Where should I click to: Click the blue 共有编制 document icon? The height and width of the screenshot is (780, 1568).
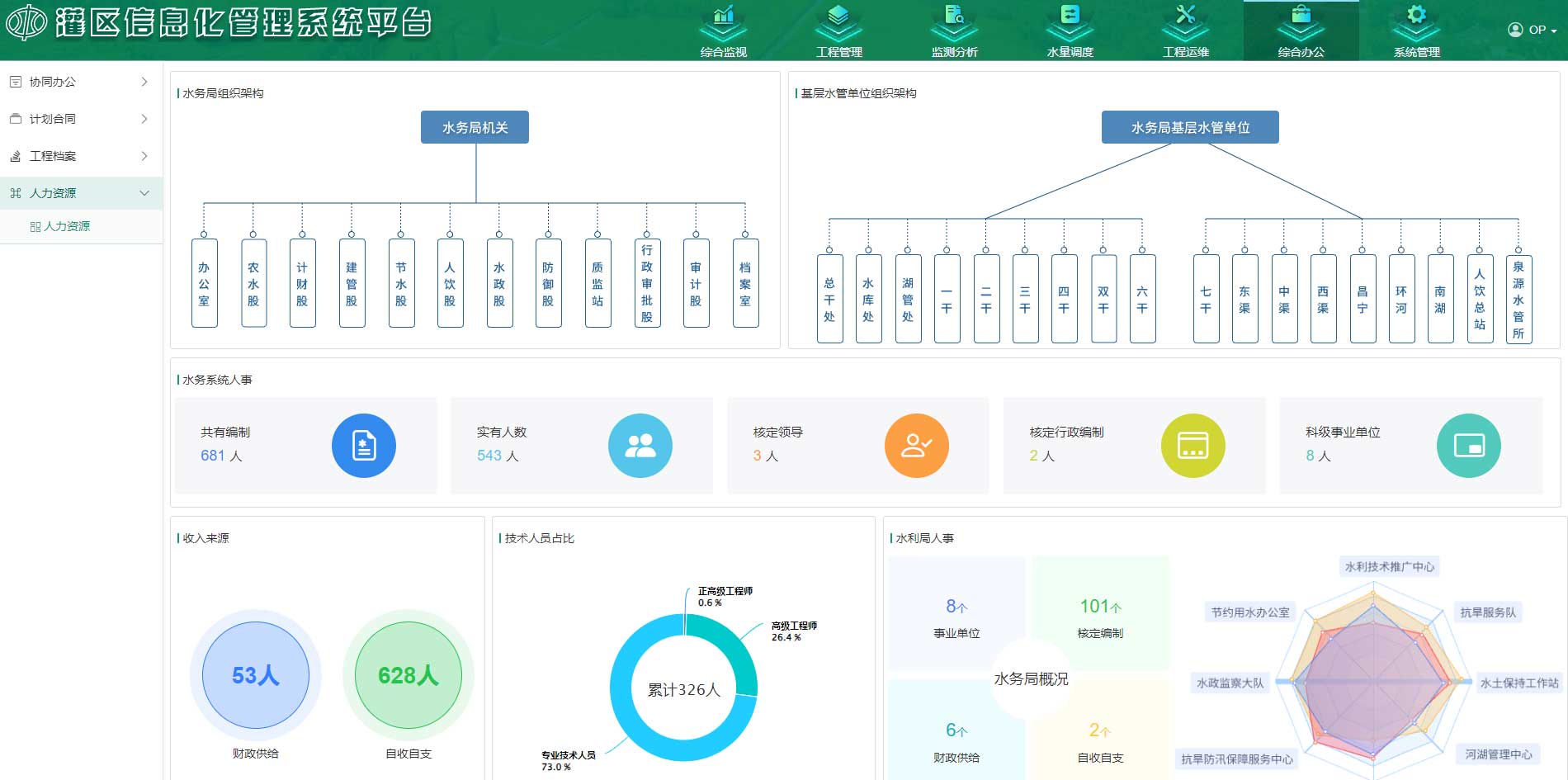pos(364,446)
